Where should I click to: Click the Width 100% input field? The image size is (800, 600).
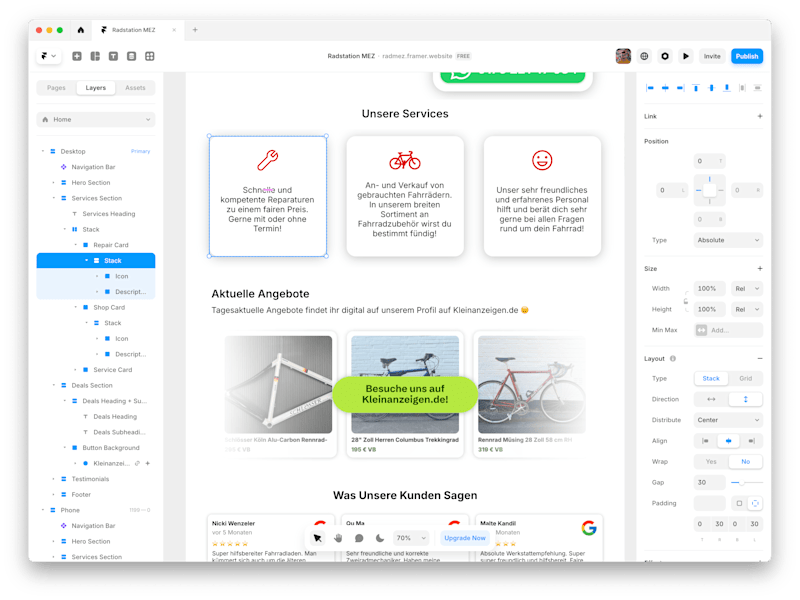click(x=709, y=289)
